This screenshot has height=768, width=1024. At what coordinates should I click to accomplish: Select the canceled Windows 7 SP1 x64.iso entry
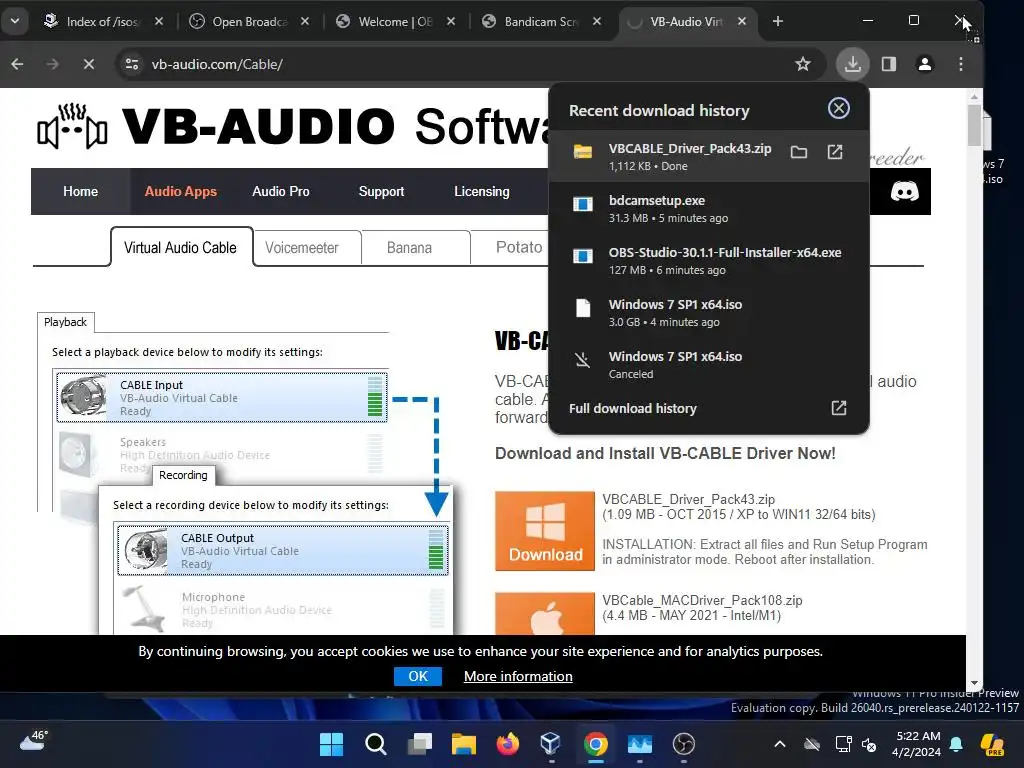pos(709,364)
